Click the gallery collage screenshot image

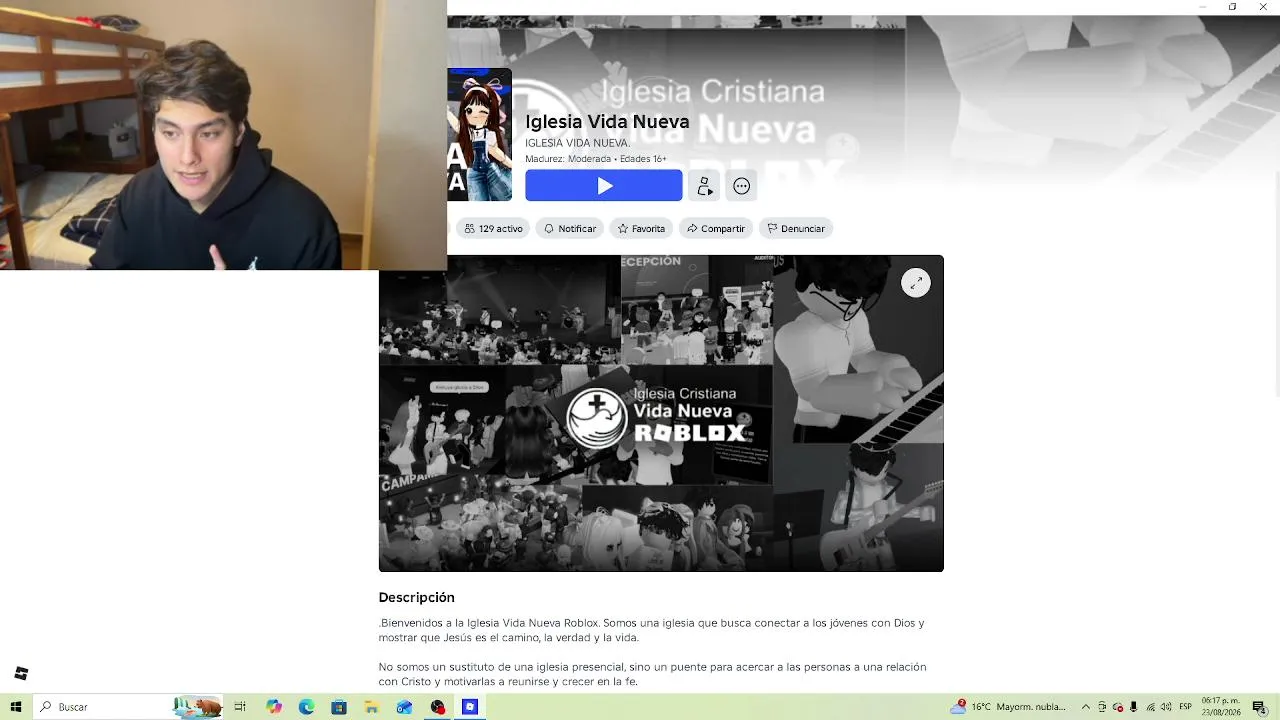pyautogui.click(x=661, y=413)
